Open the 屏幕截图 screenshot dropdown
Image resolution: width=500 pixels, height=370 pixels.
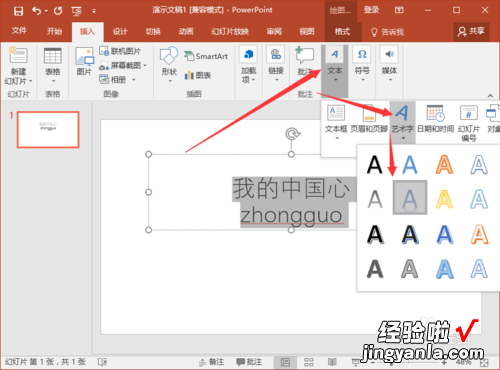tap(123, 65)
